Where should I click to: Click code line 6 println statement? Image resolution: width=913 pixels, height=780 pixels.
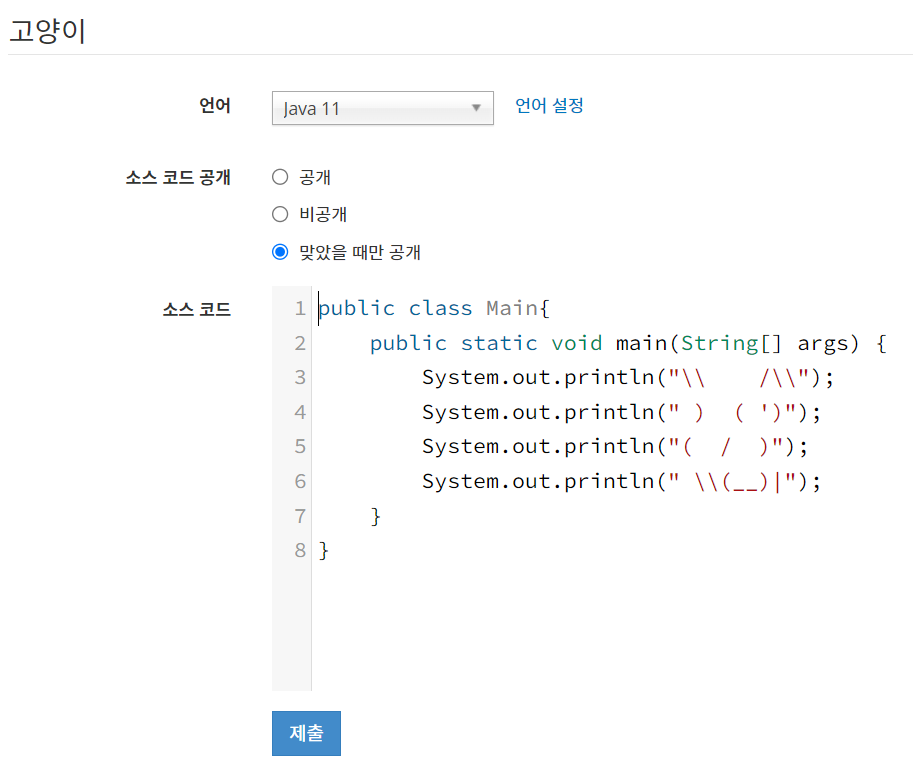[621, 481]
